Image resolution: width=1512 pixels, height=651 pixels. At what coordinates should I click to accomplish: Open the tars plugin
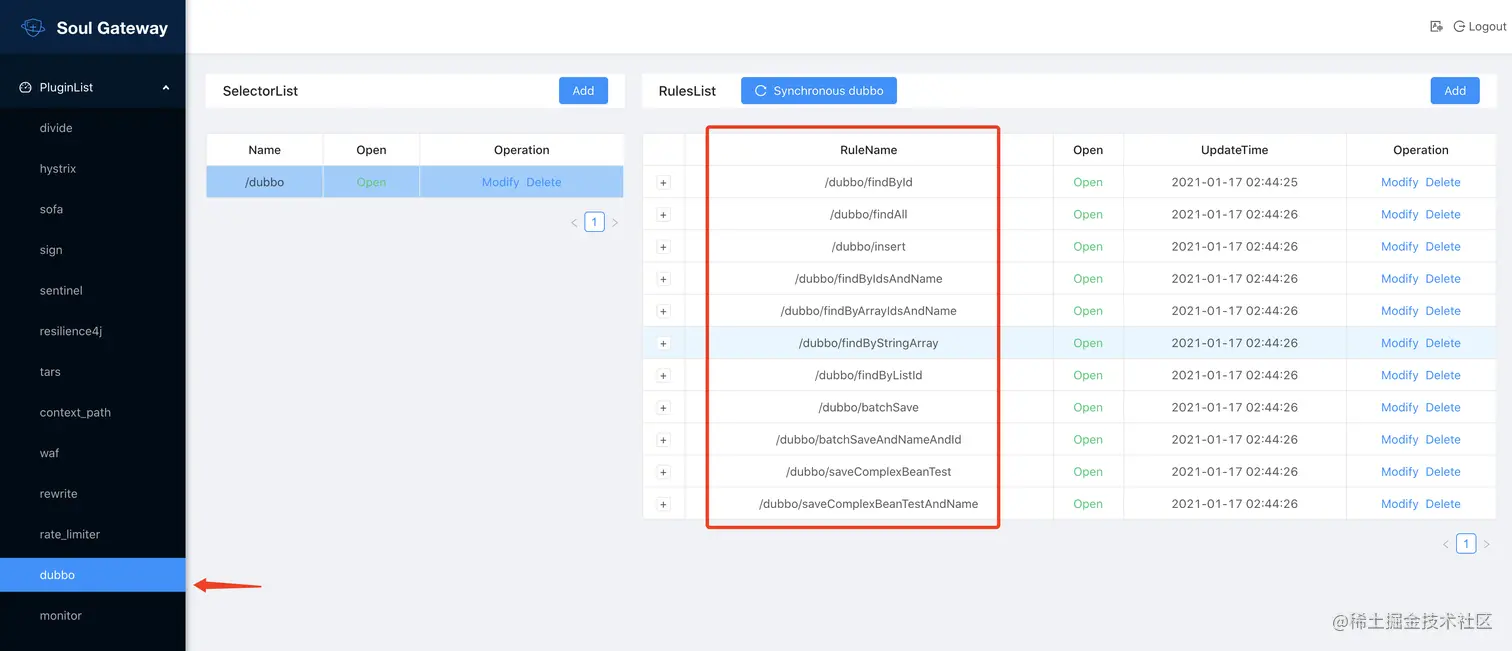tap(93, 372)
